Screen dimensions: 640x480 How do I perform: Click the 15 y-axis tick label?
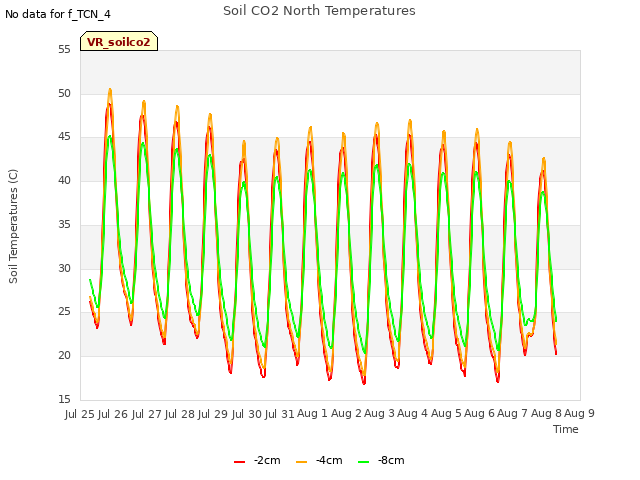pyautogui.click(x=64, y=399)
